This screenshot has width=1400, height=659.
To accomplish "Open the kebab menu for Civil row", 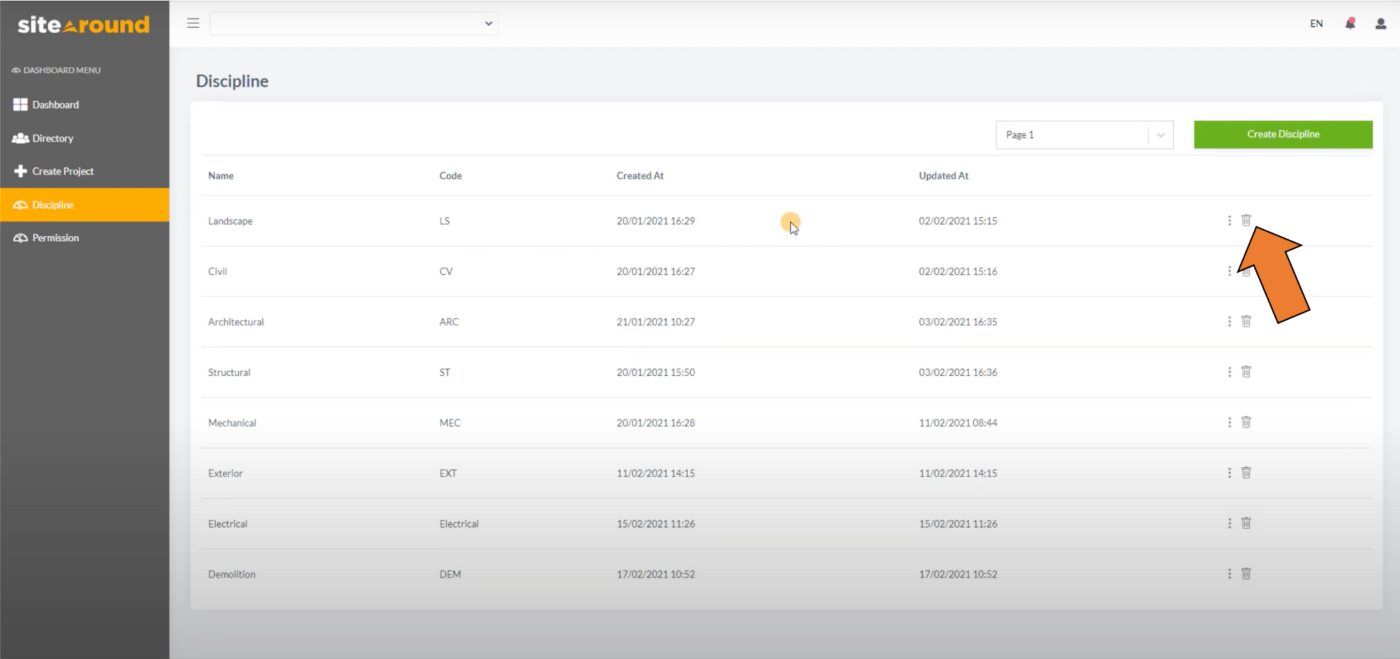I will 1229,270.
